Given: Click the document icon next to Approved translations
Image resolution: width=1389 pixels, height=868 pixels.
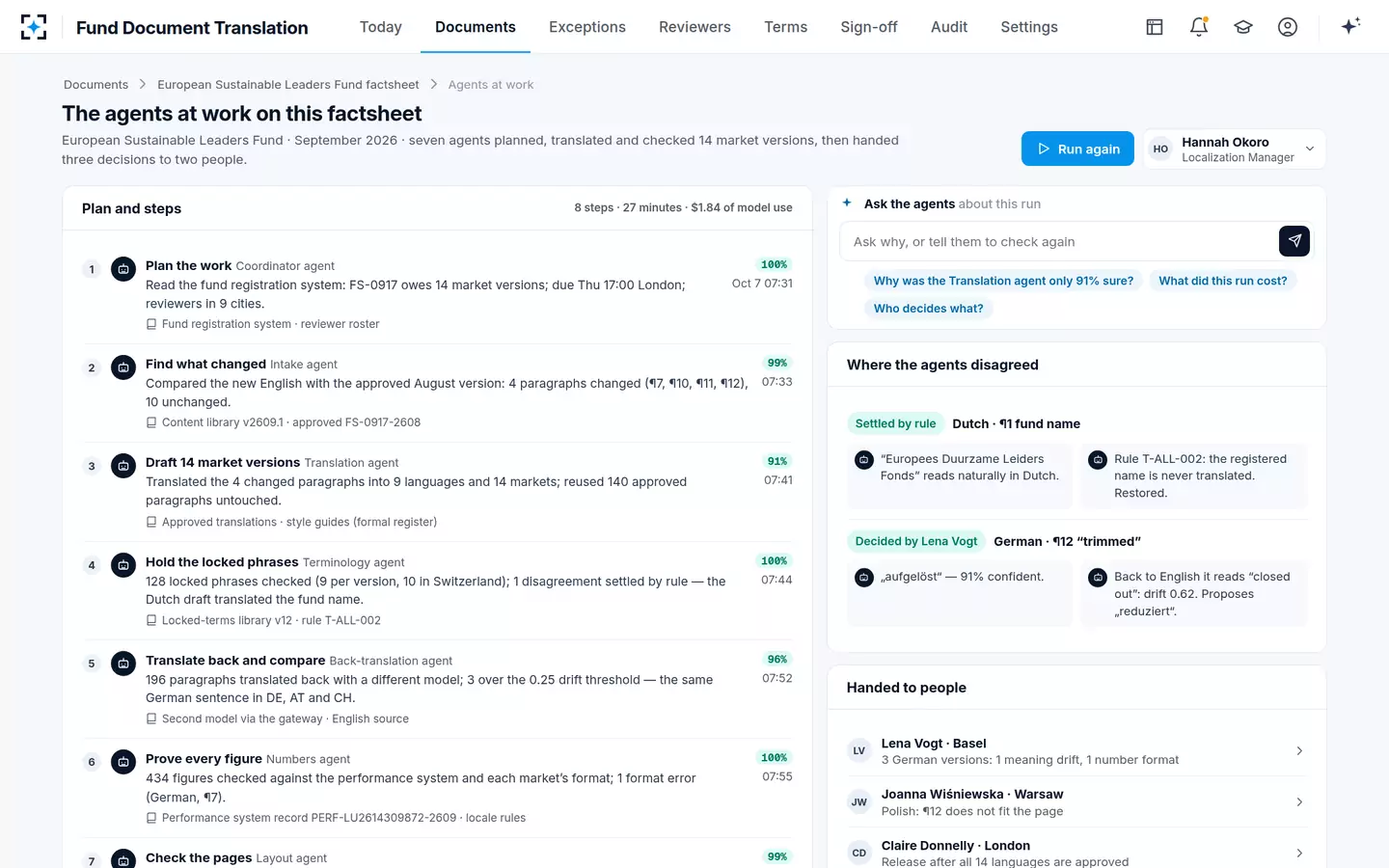Looking at the screenshot, I should (151, 522).
